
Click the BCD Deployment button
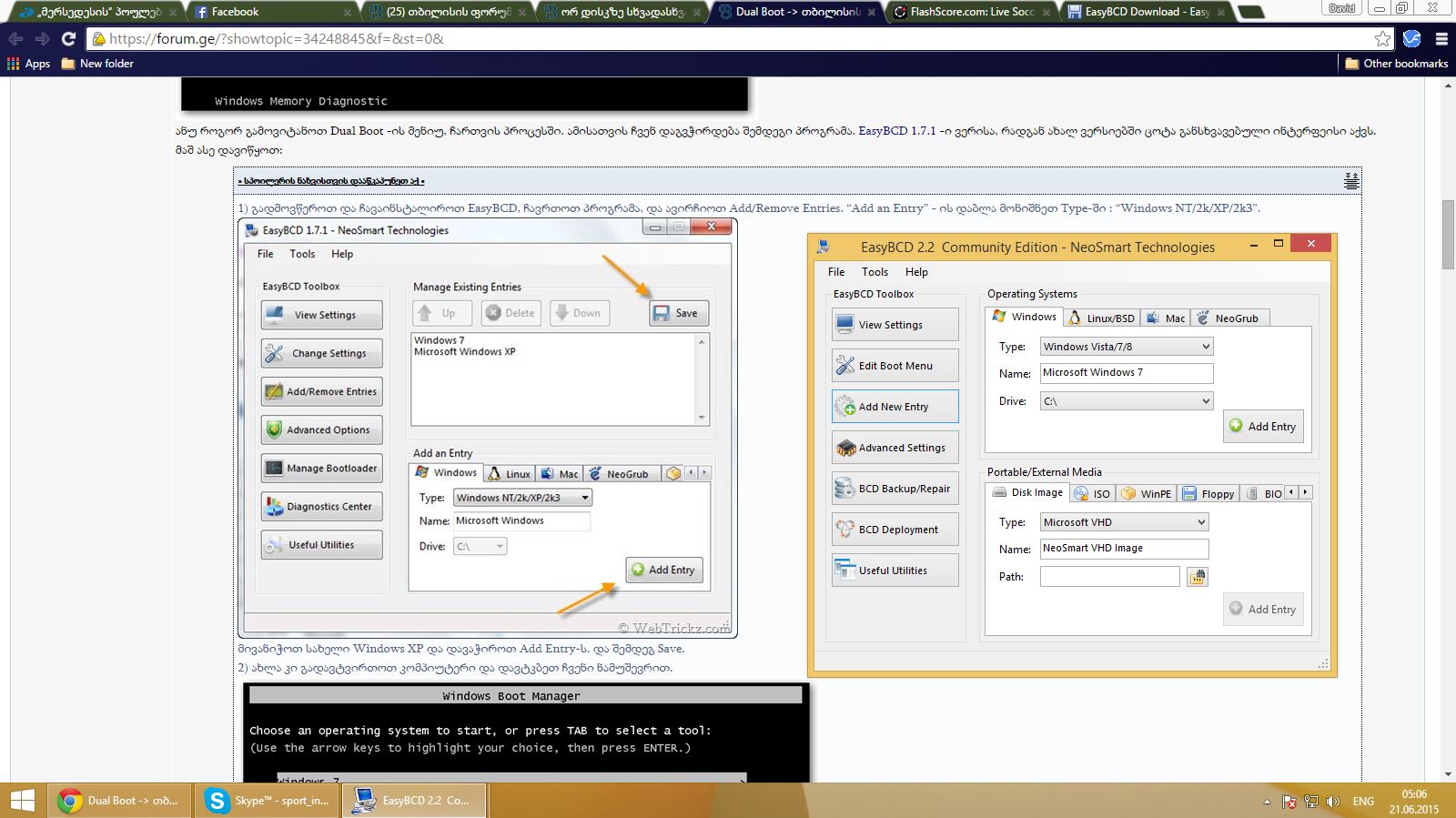click(895, 530)
